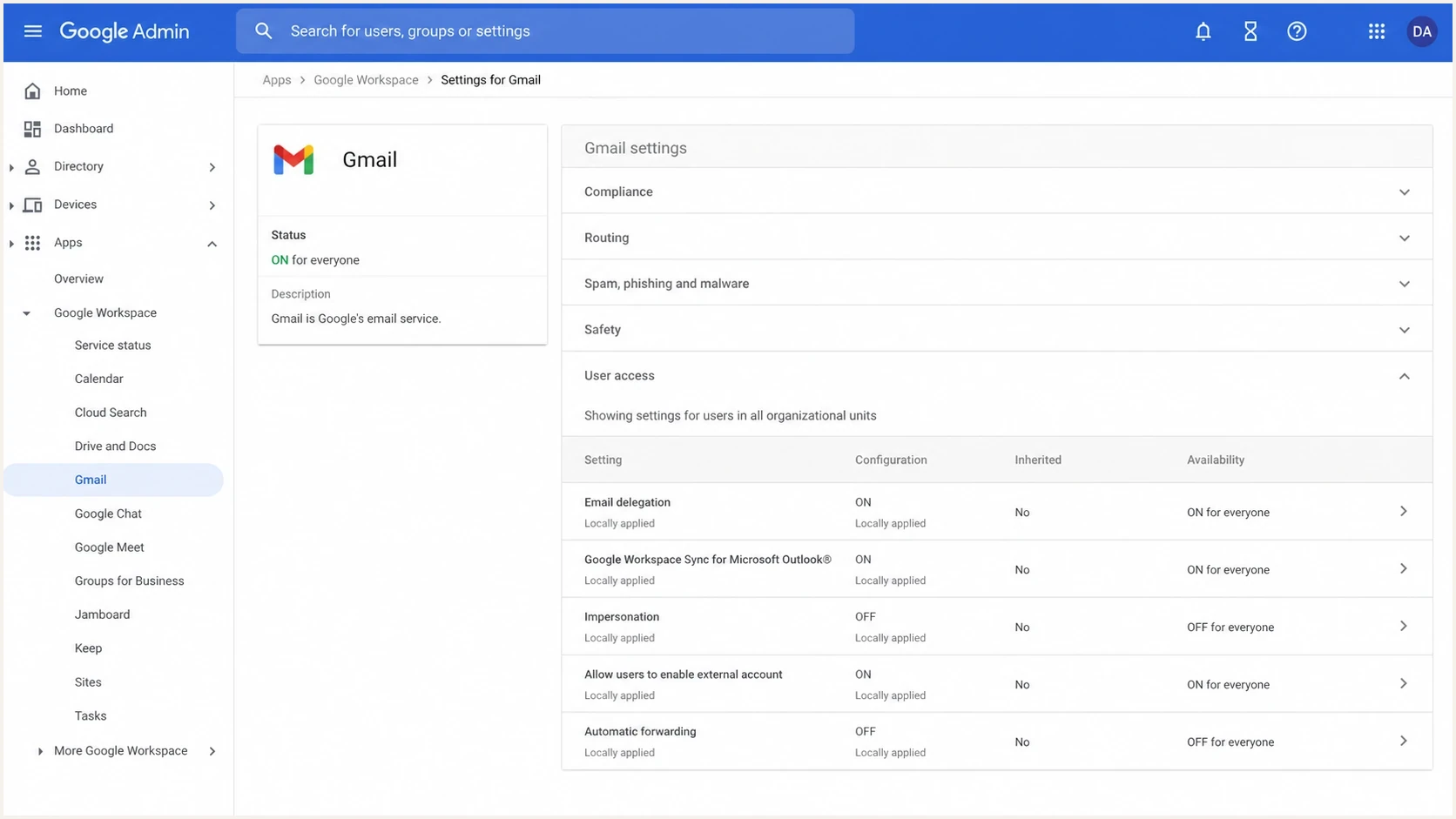Open Tasks settings
This screenshot has width=1456, height=819.
click(91, 716)
